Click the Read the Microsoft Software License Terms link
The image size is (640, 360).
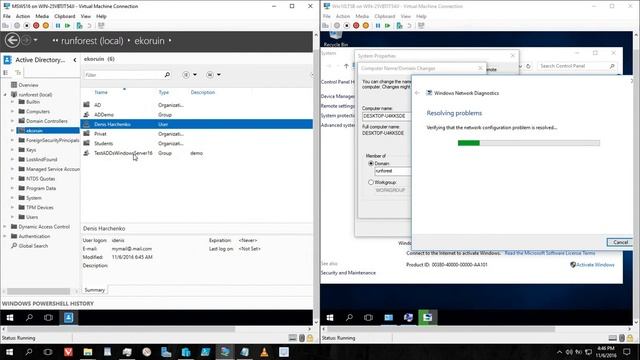coord(550,253)
